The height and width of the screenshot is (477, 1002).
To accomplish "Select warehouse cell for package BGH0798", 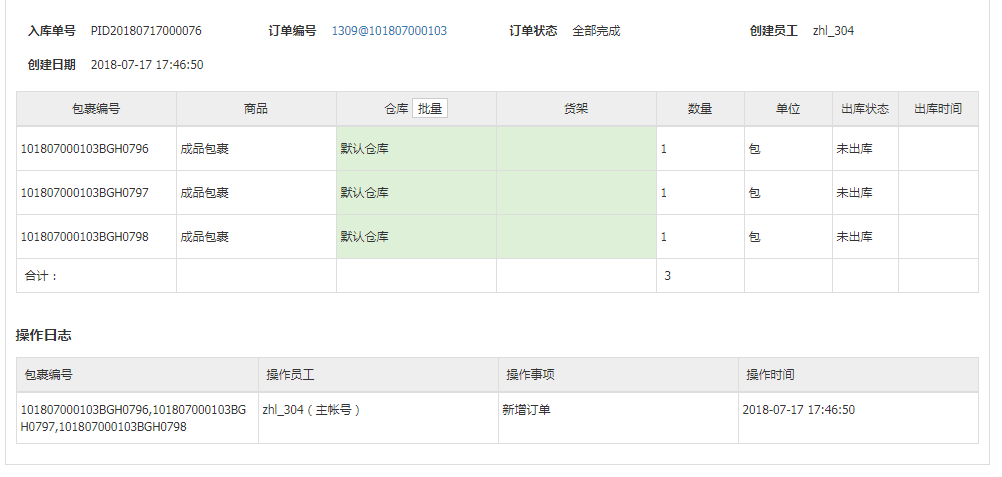I will click(x=417, y=237).
